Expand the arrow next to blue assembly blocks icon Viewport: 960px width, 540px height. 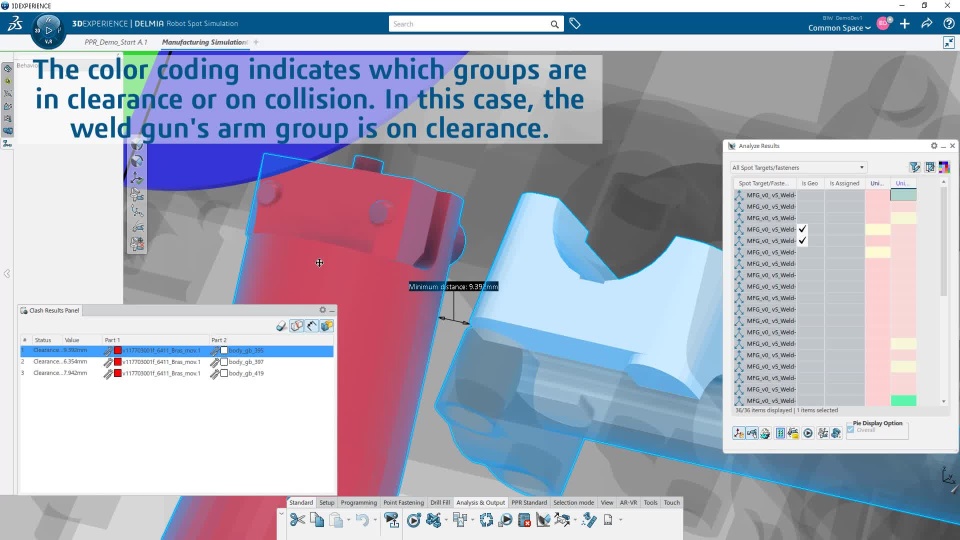click(x=446, y=520)
